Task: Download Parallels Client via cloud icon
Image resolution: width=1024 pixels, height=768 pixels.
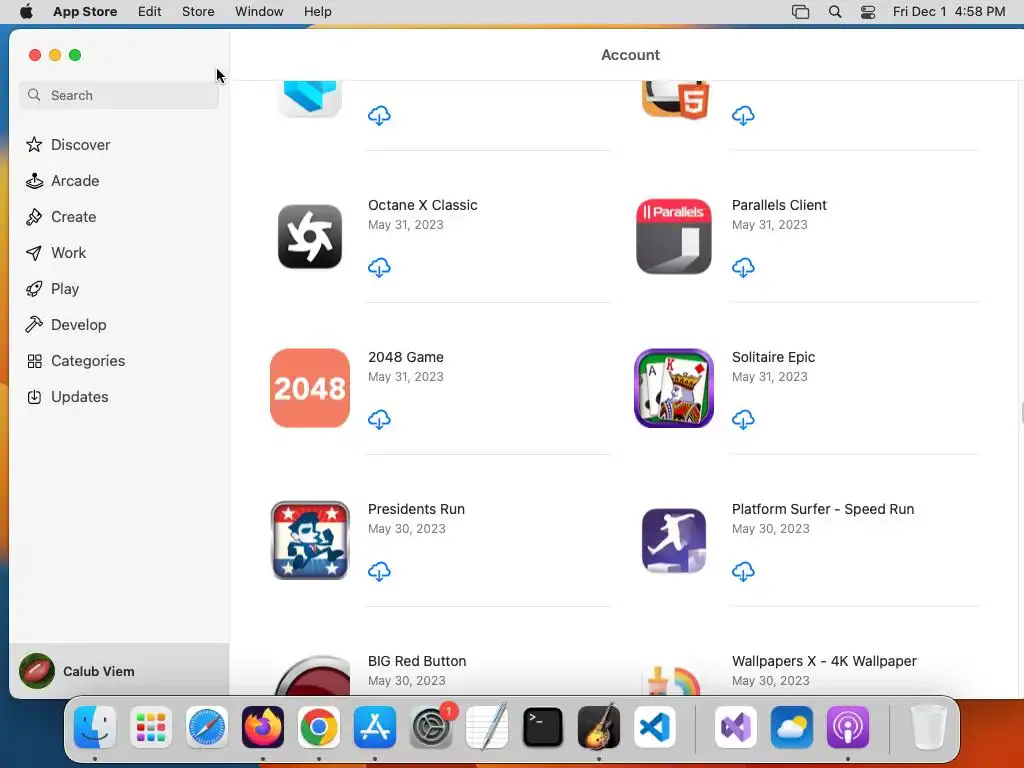Action: click(x=743, y=268)
